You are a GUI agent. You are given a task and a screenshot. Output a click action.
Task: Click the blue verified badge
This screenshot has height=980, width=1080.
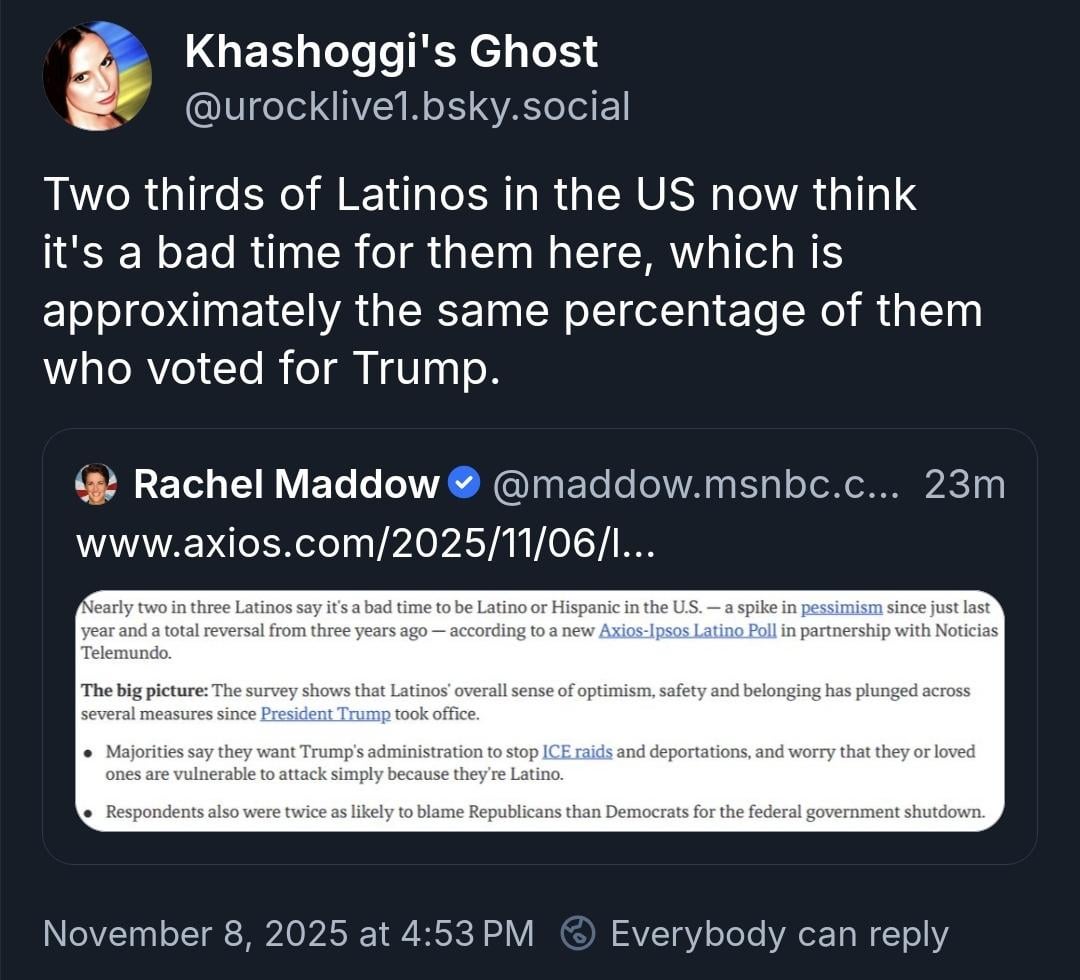point(461,485)
